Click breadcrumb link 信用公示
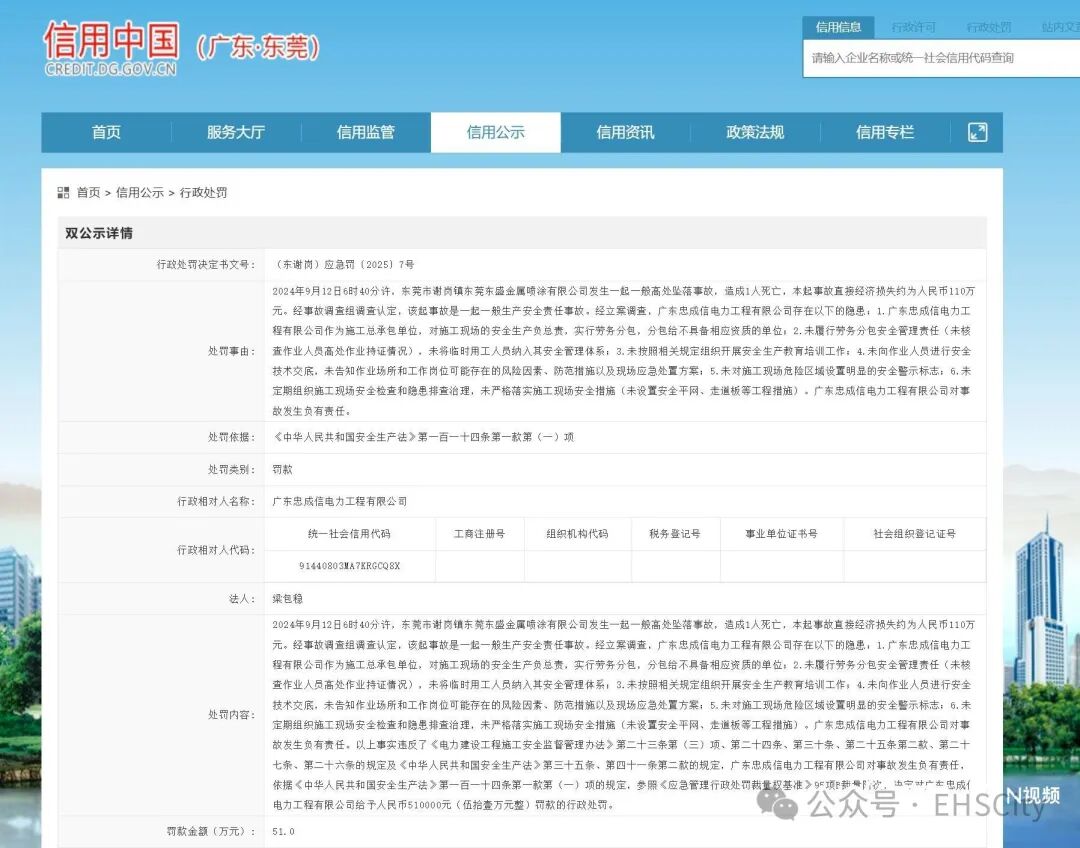 140,192
